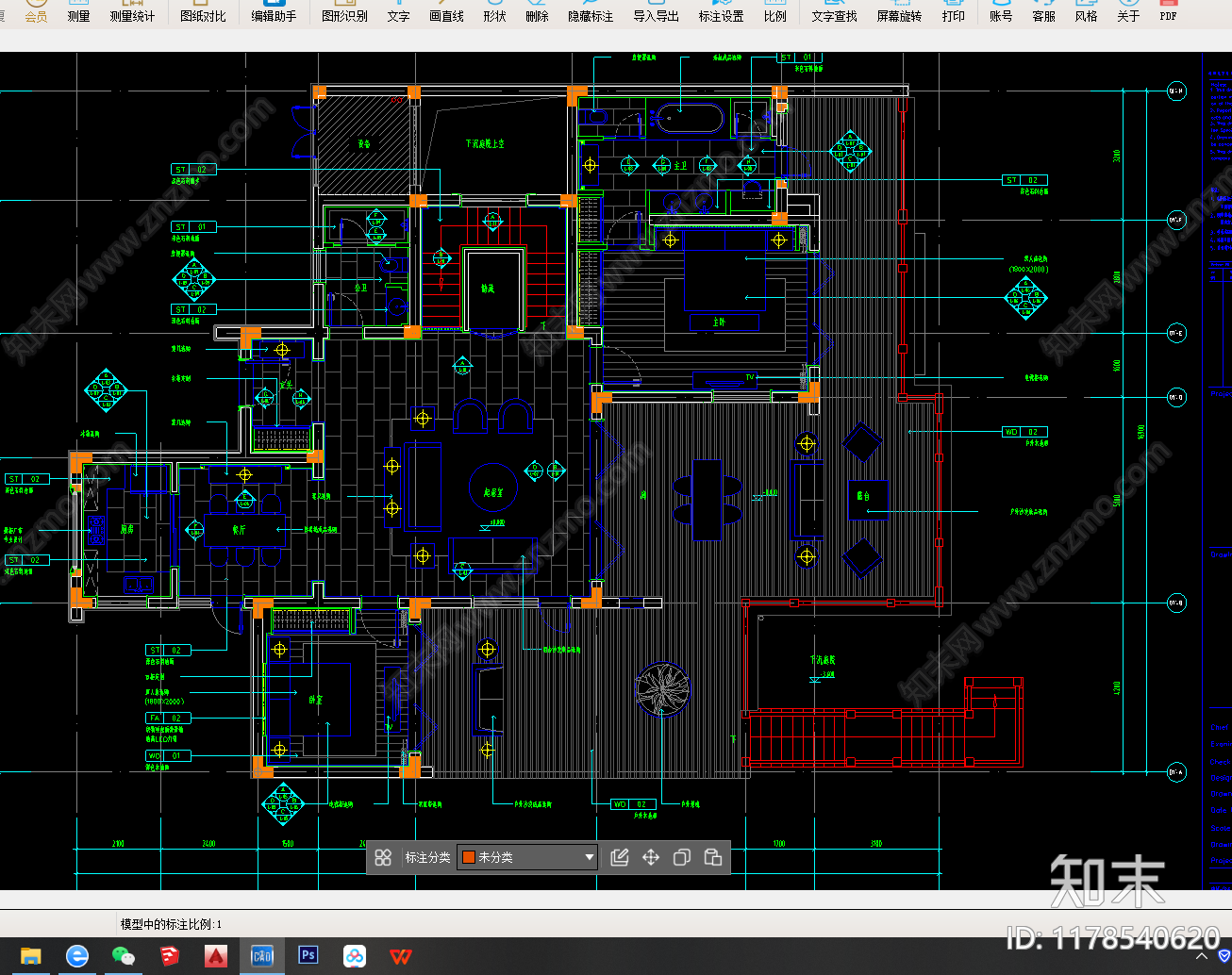Screen dimensions: 1232x975
Task: Export drawing with PDF tool
Action: (x=1168, y=11)
